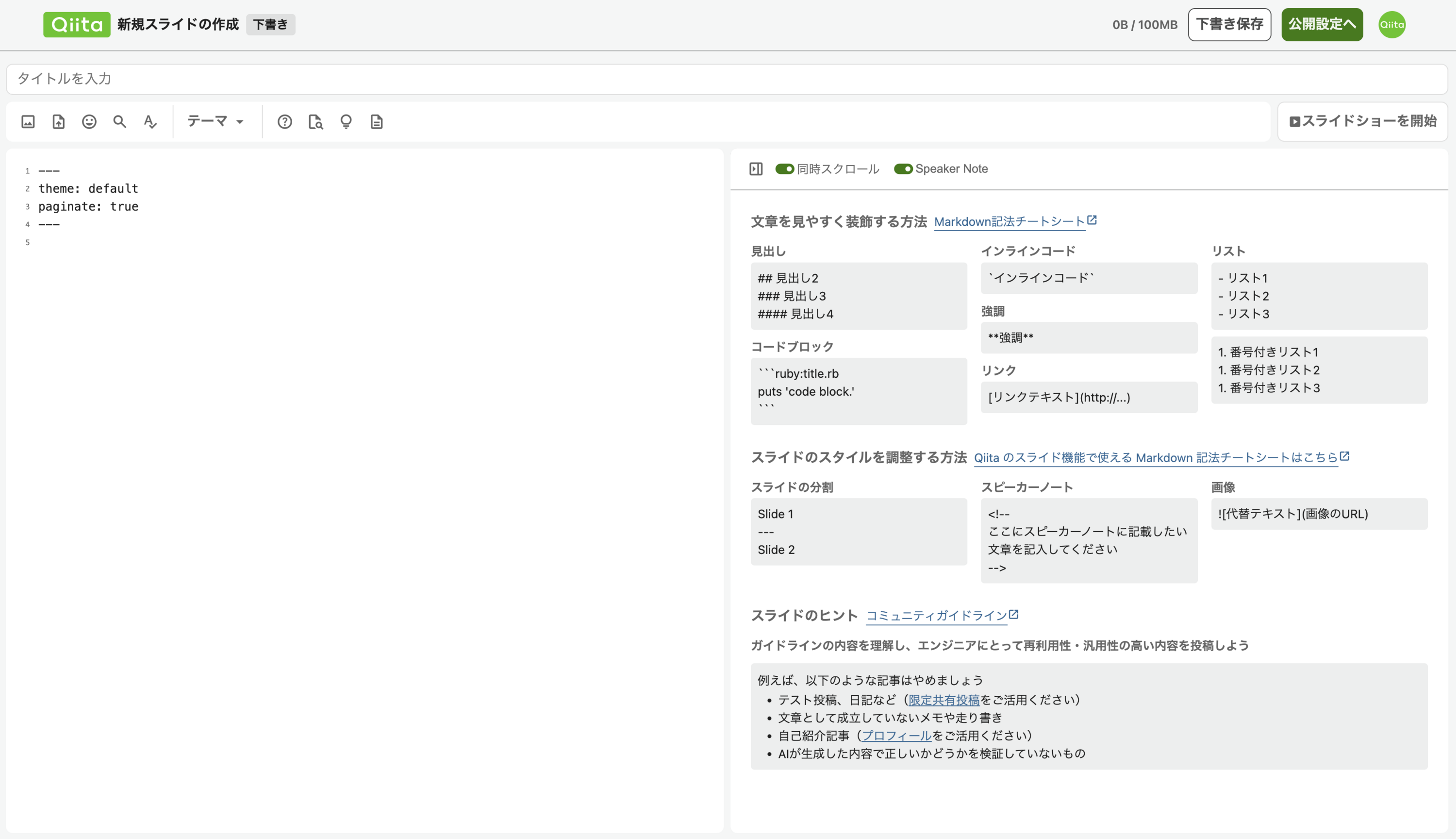
Task: Click the lightbulb hints icon
Action: point(346,121)
